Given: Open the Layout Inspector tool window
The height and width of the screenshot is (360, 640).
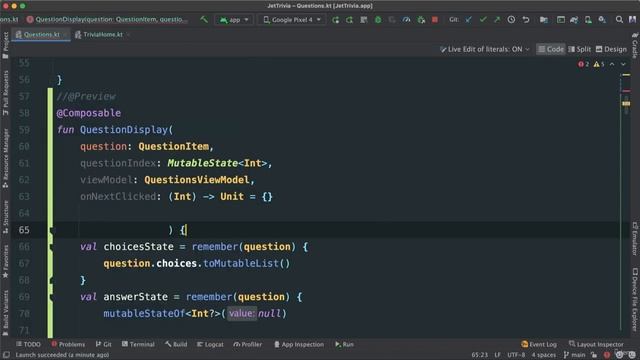Looking at the screenshot, I should tap(596, 344).
